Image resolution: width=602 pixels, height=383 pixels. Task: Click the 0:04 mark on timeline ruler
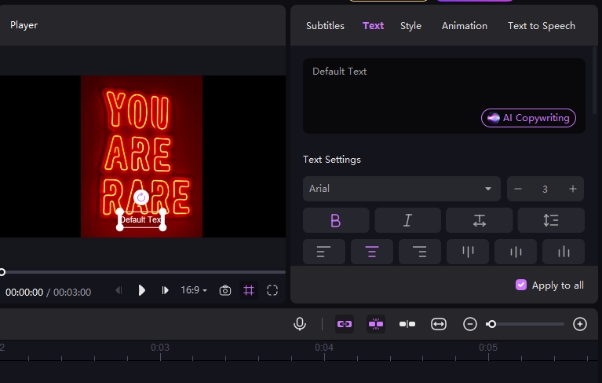coord(324,348)
